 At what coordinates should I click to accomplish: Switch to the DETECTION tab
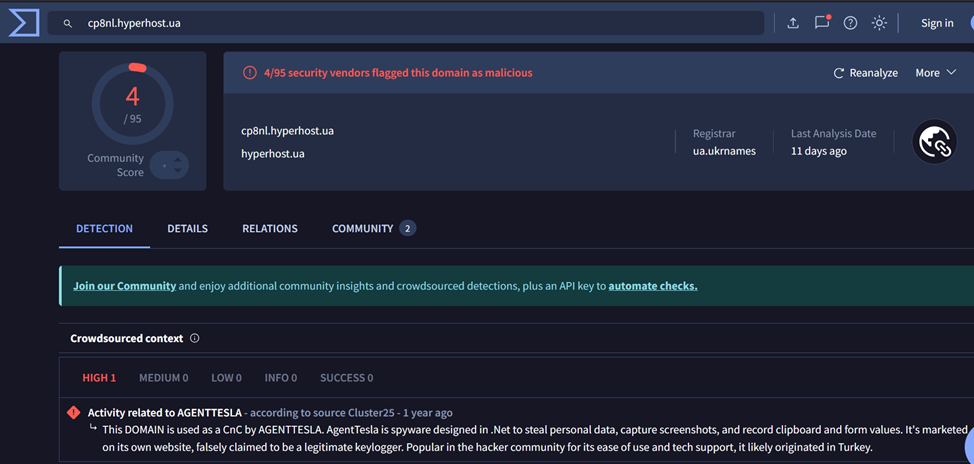(x=104, y=229)
